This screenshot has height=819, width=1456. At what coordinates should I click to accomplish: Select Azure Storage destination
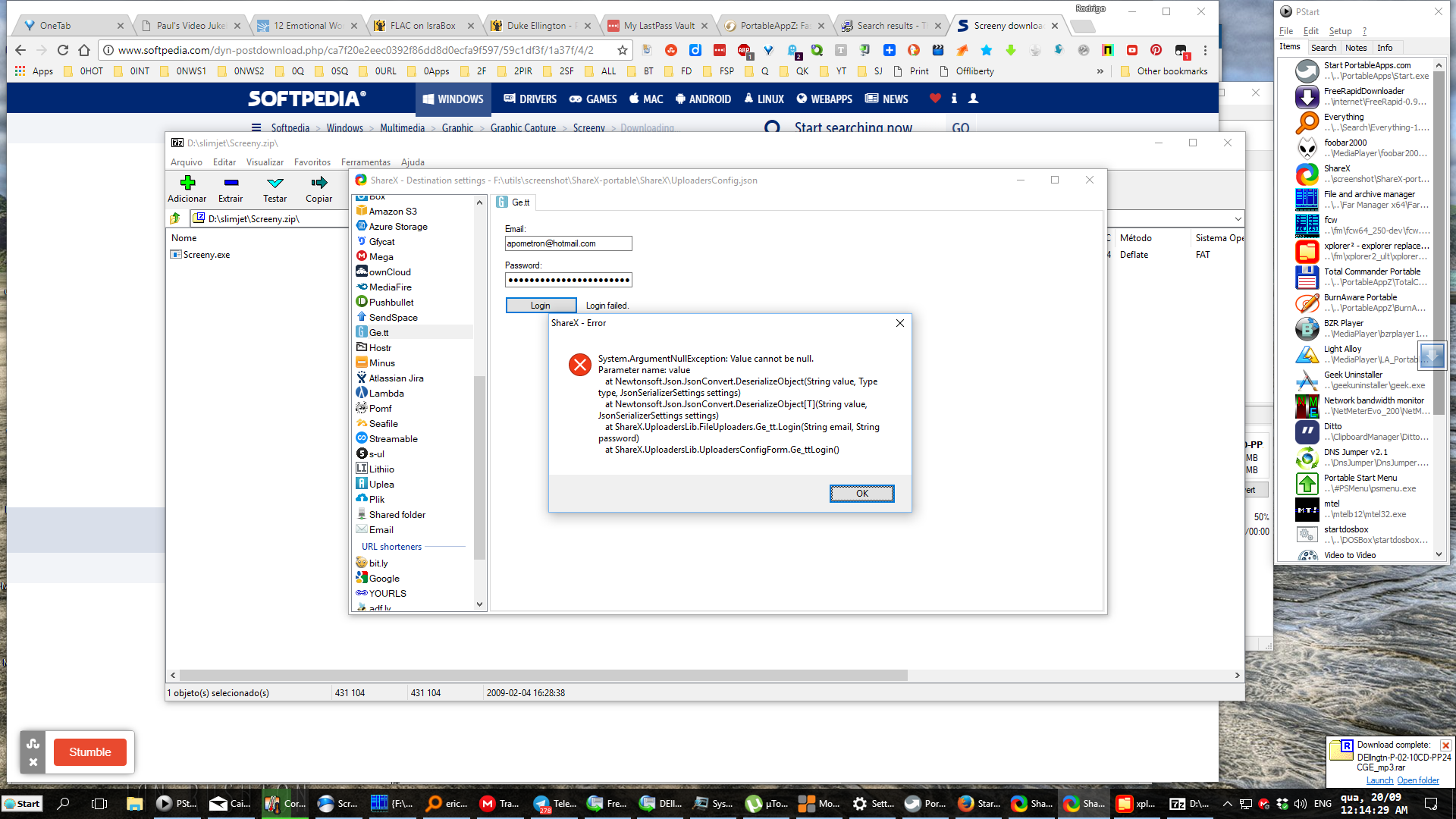click(x=397, y=226)
